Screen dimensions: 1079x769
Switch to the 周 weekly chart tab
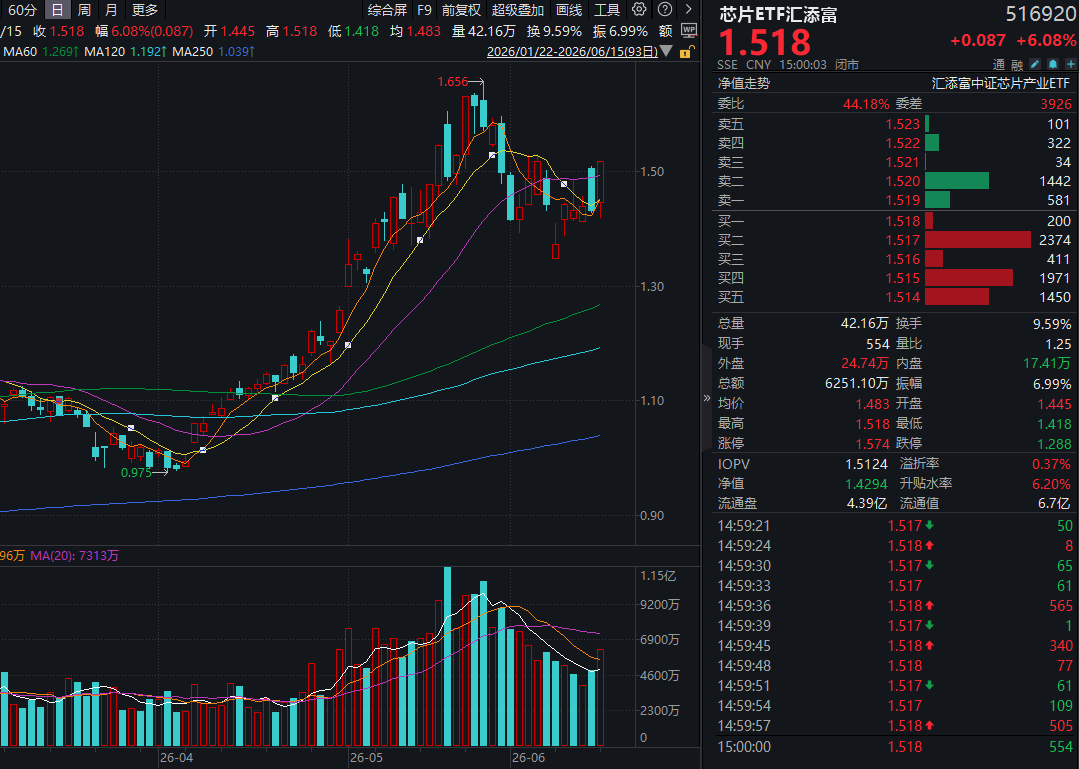[84, 10]
